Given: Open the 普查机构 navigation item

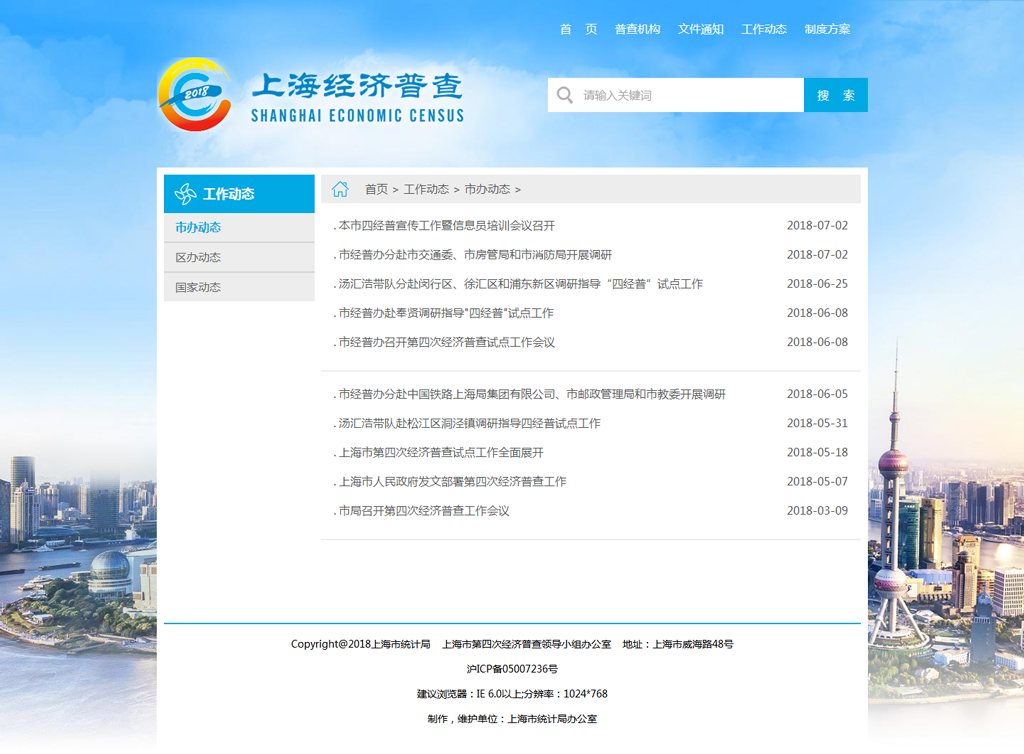Looking at the screenshot, I should click(x=637, y=29).
